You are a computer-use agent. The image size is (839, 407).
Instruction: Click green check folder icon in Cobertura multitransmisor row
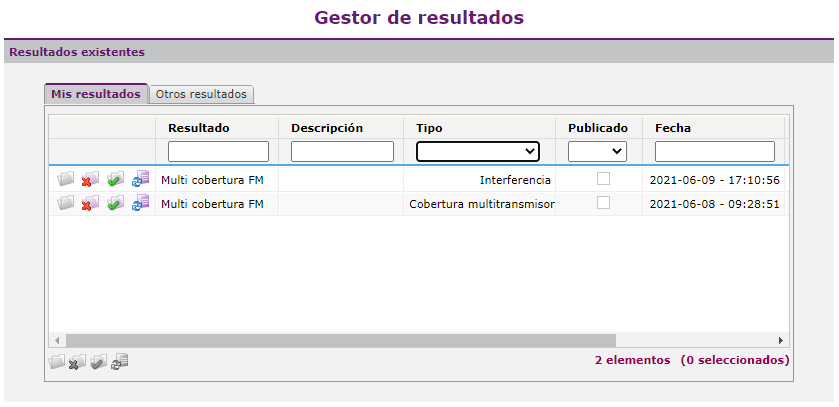115,203
